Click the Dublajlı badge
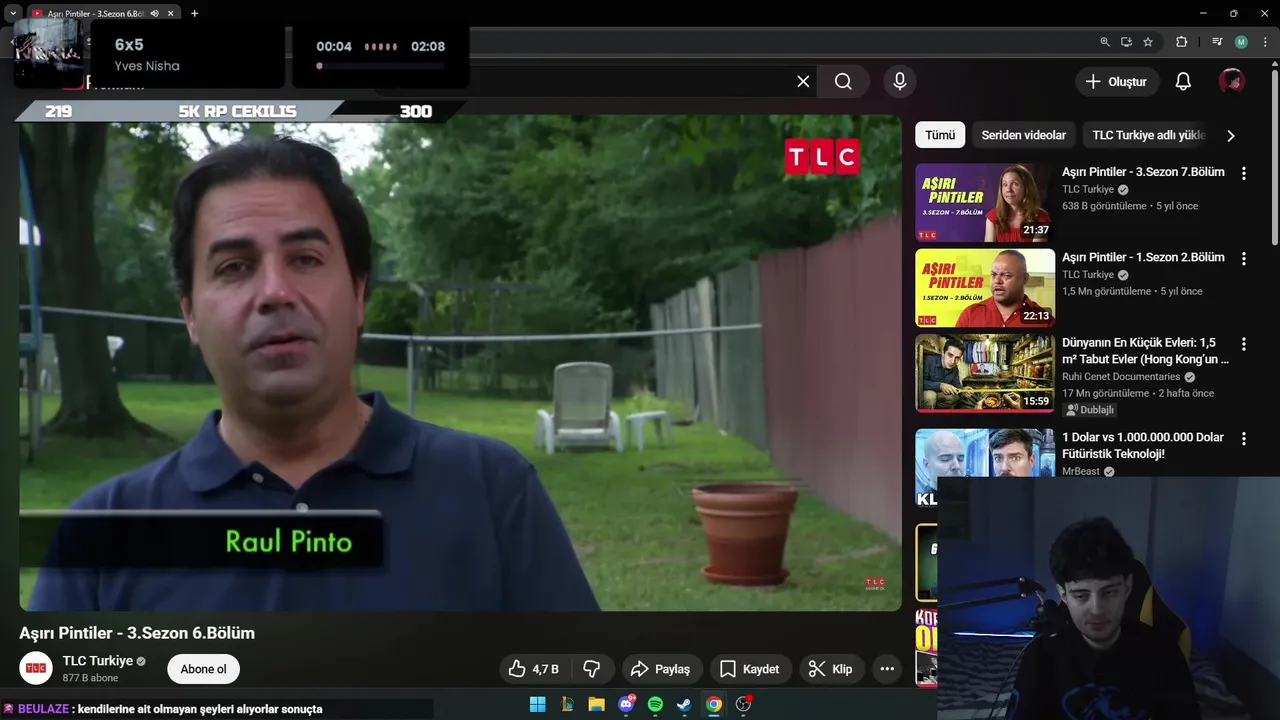The width and height of the screenshot is (1280, 720). (1090, 410)
